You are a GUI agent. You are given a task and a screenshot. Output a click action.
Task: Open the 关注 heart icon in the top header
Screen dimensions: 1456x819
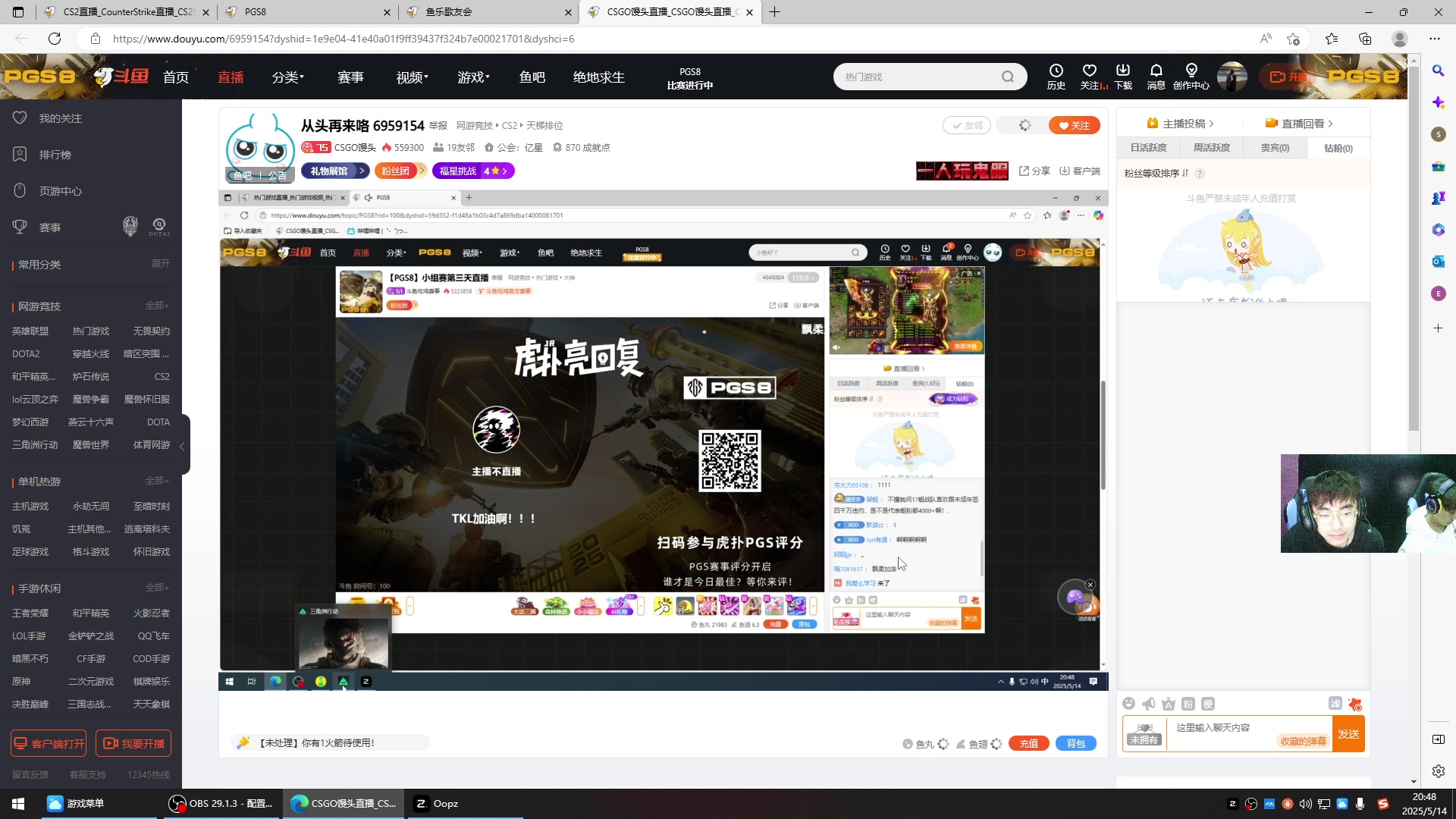(1090, 77)
